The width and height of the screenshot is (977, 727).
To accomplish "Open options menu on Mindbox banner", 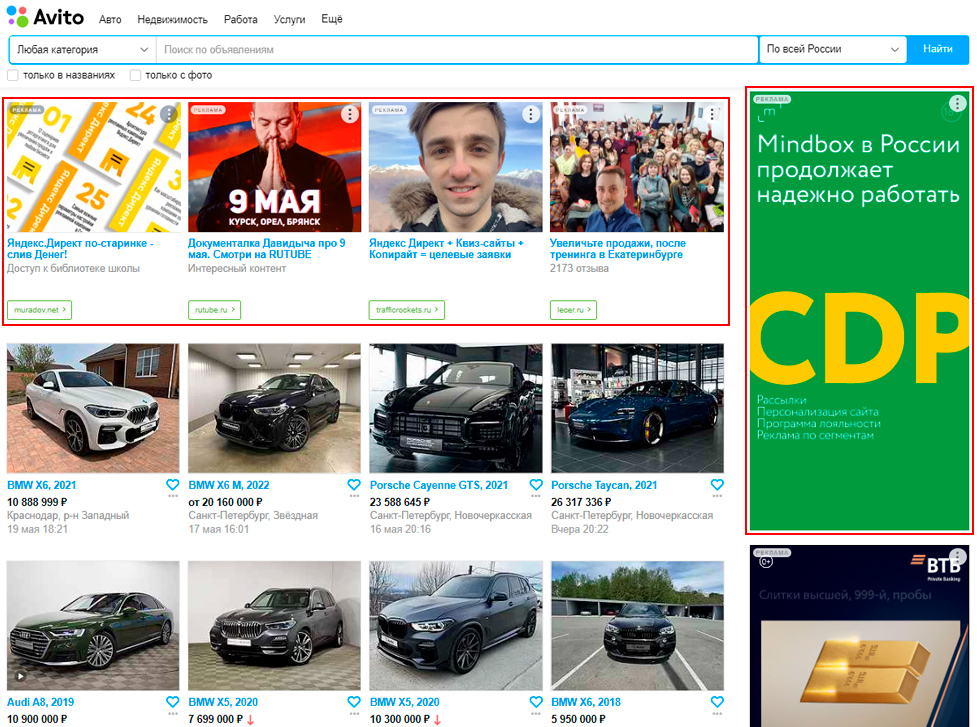I will pos(958,103).
